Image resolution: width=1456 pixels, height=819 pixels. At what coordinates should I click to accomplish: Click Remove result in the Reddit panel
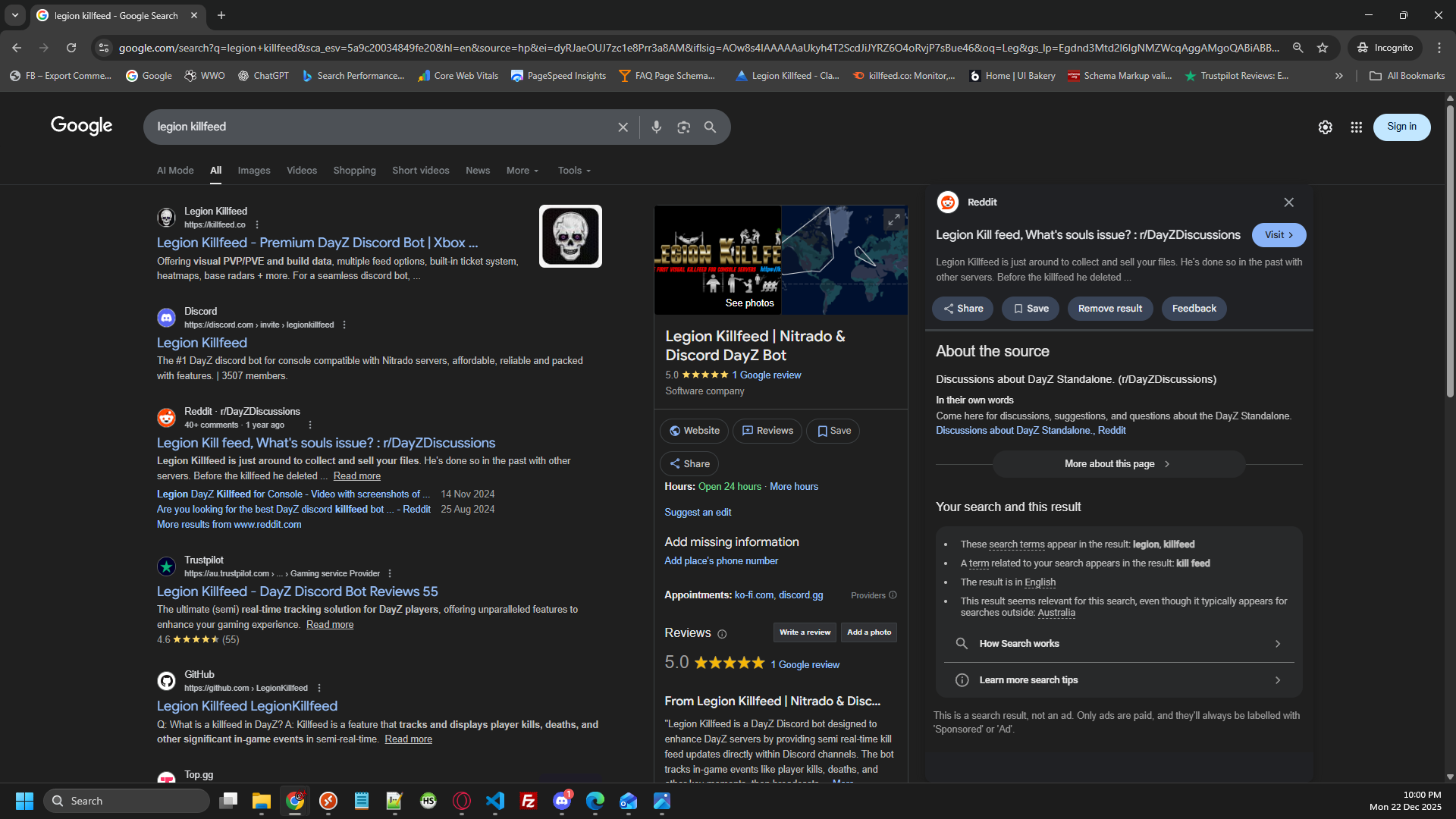click(x=1110, y=309)
